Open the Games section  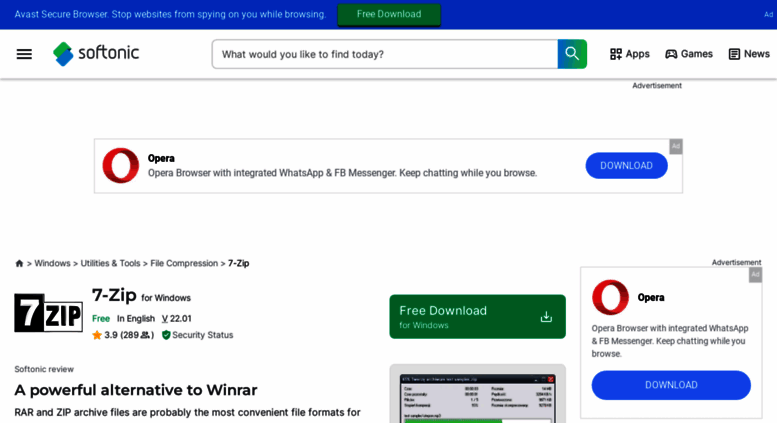pos(689,54)
